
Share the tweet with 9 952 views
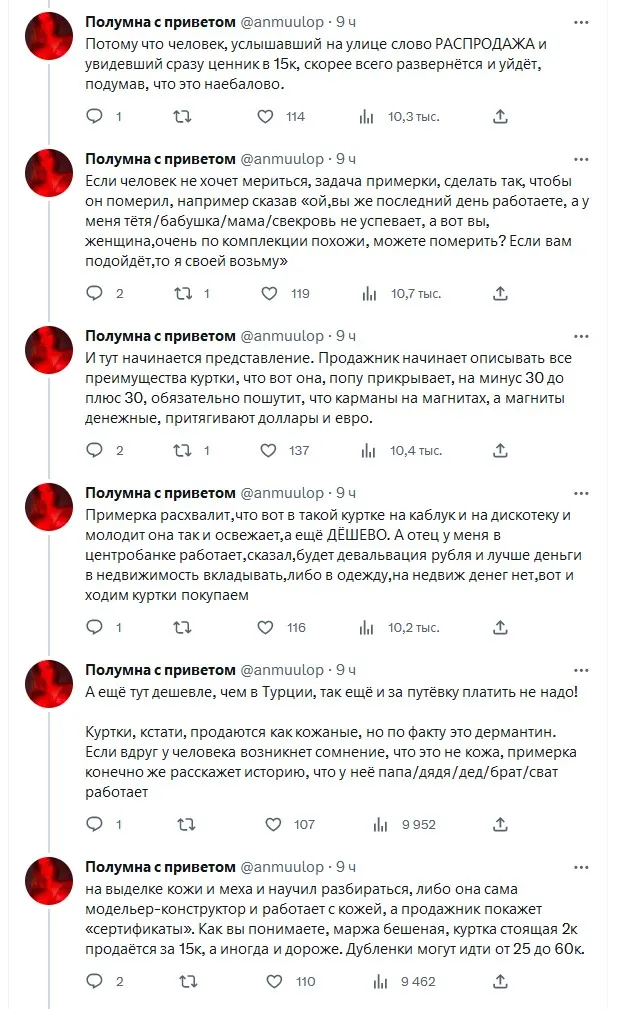tap(500, 825)
